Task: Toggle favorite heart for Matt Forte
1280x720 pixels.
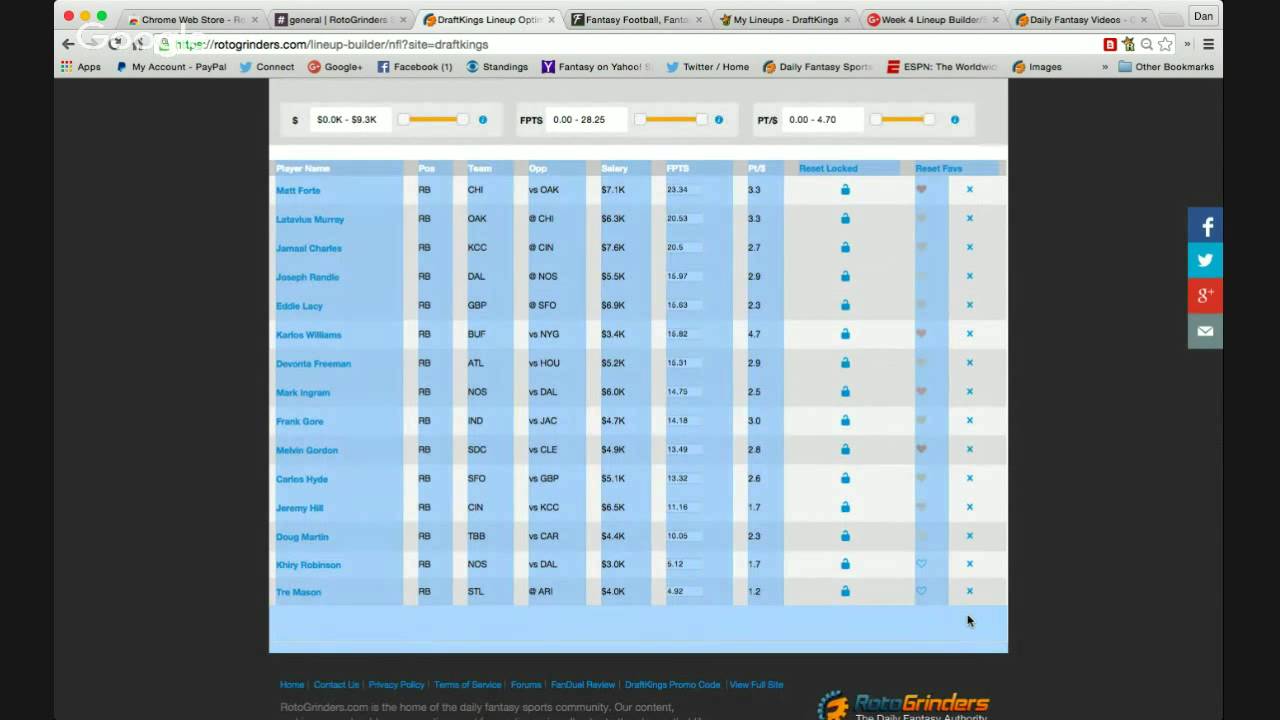Action: pyautogui.click(x=921, y=189)
